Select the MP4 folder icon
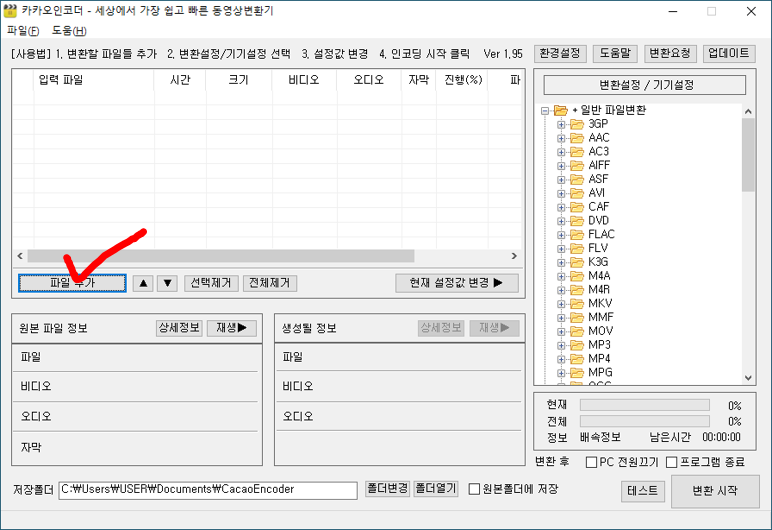 click(x=577, y=359)
